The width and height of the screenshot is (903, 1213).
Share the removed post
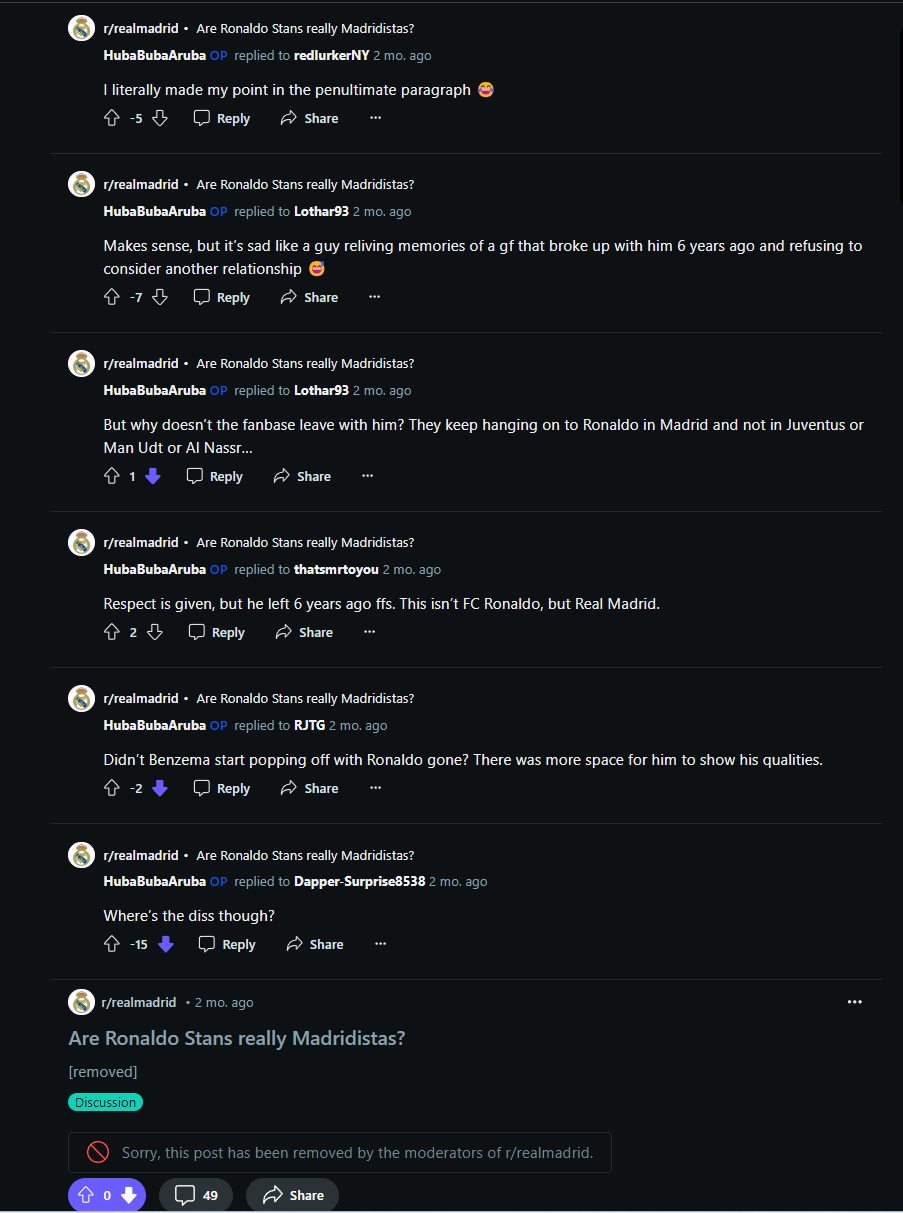click(292, 1195)
